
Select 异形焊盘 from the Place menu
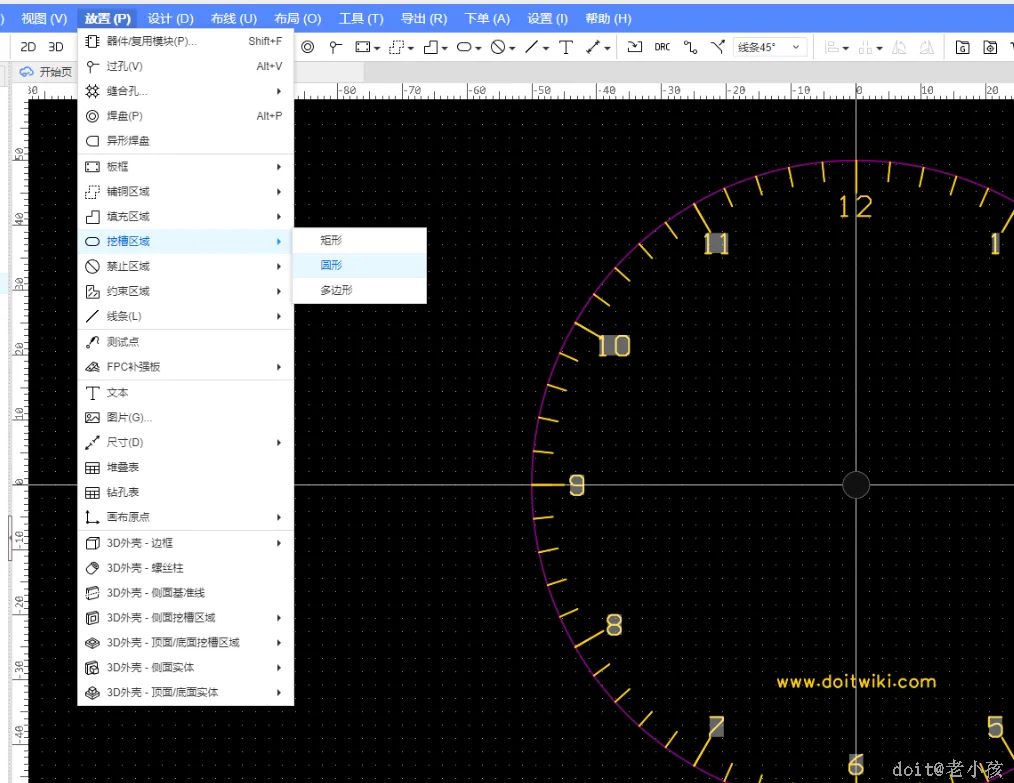[x=128, y=141]
